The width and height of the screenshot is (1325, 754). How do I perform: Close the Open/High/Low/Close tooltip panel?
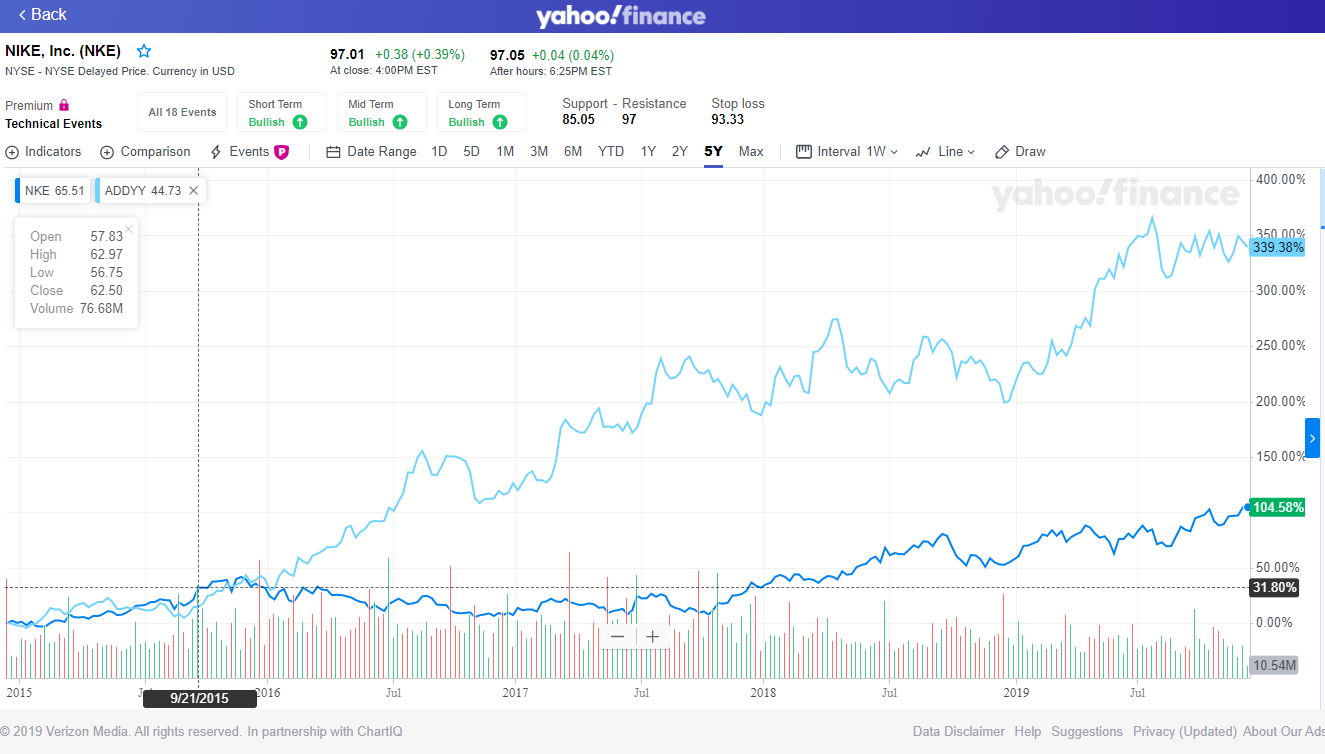point(128,229)
